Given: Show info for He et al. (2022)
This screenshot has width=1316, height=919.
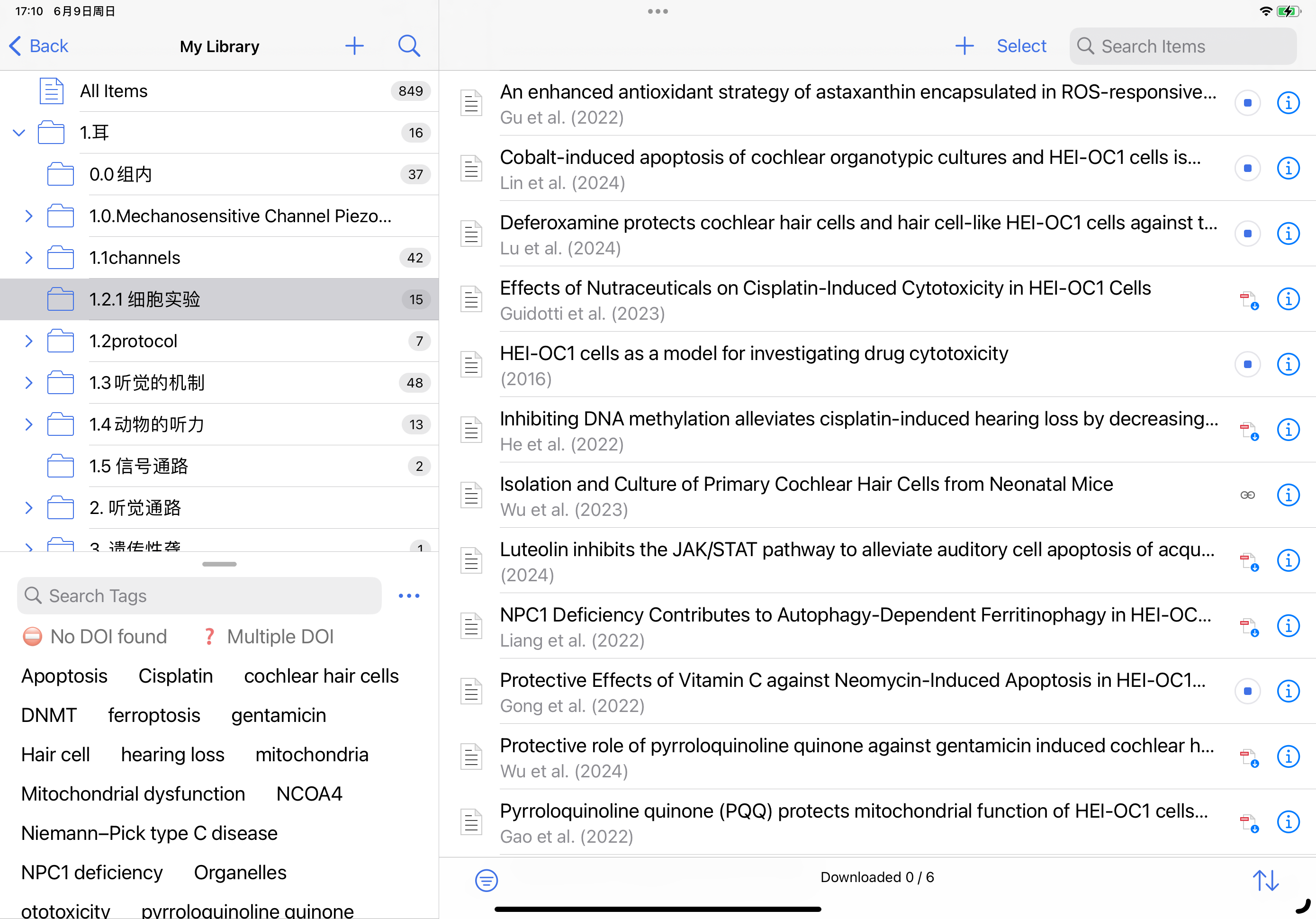Looking at the screenshot, I should coord(1288,430).
